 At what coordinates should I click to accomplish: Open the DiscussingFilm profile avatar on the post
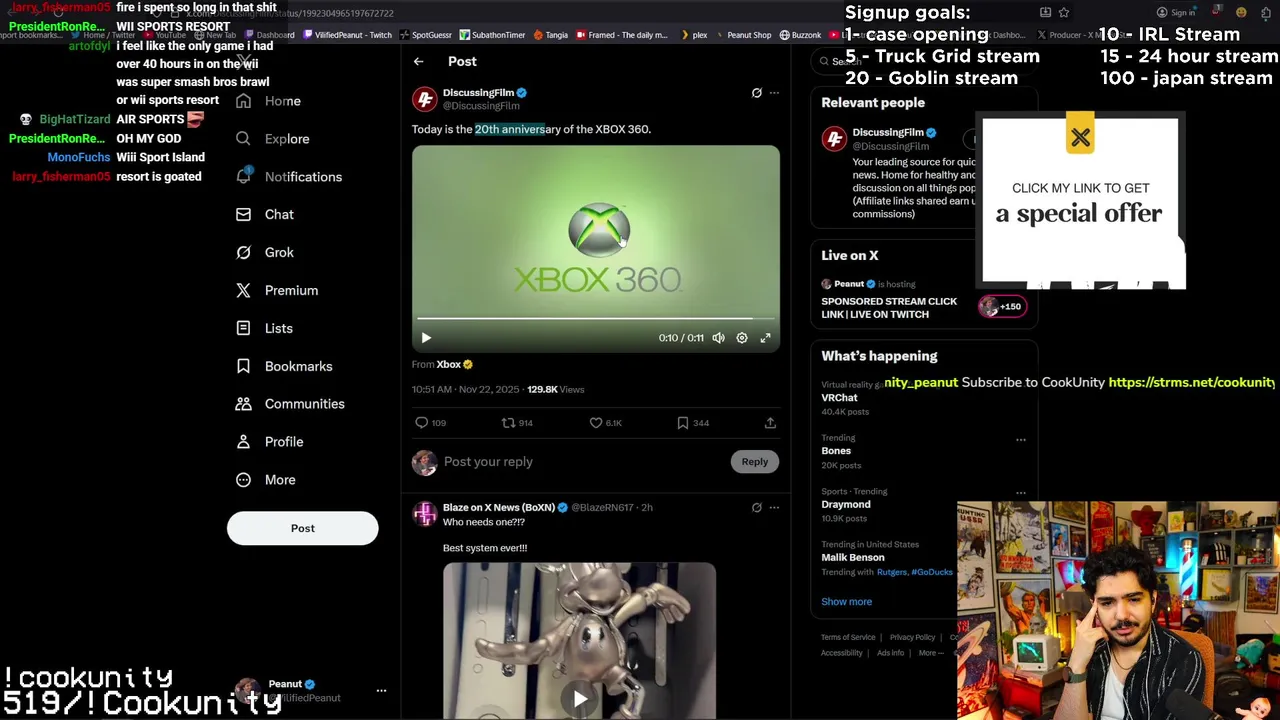[x=425, y=99]
